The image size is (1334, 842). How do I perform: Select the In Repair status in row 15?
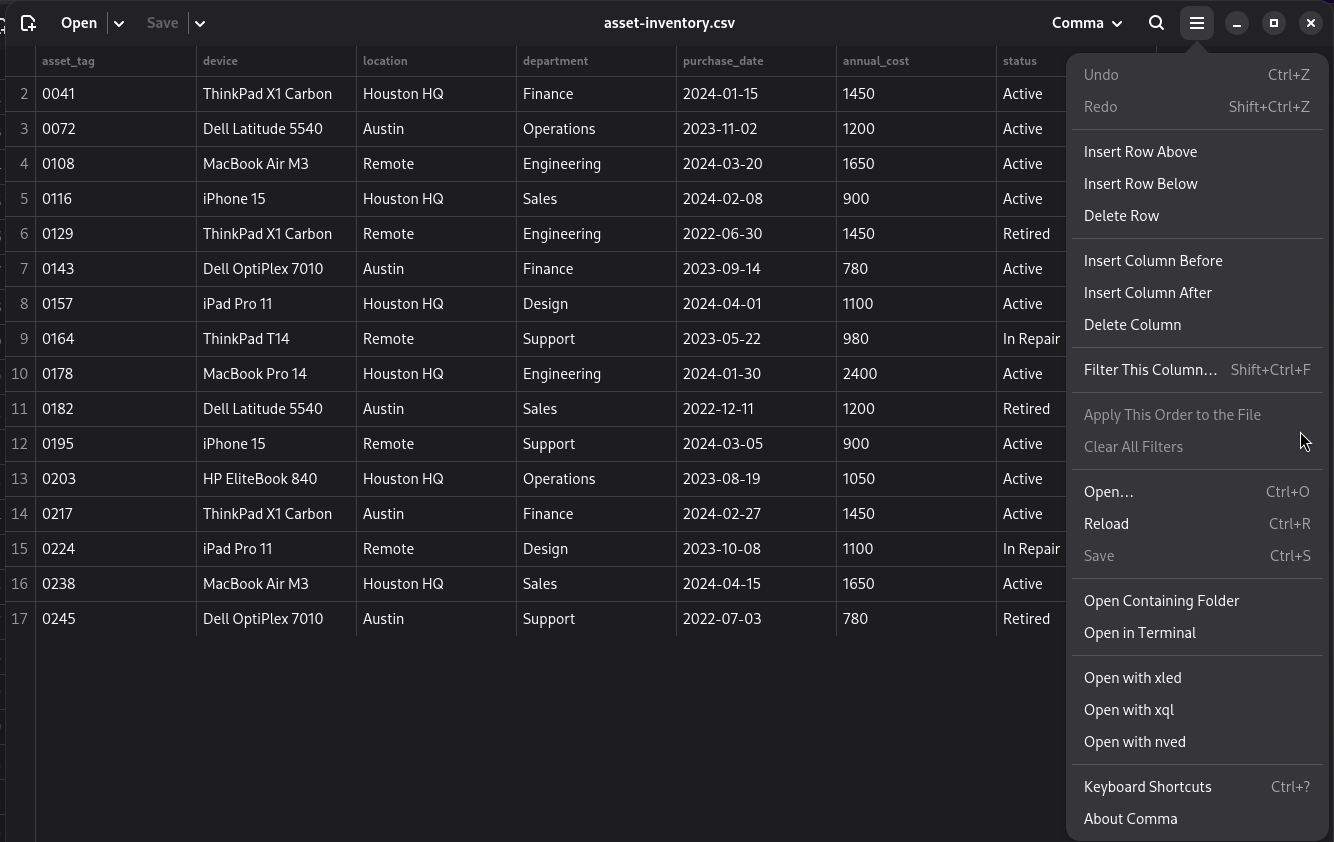[x=1032, y=549]
